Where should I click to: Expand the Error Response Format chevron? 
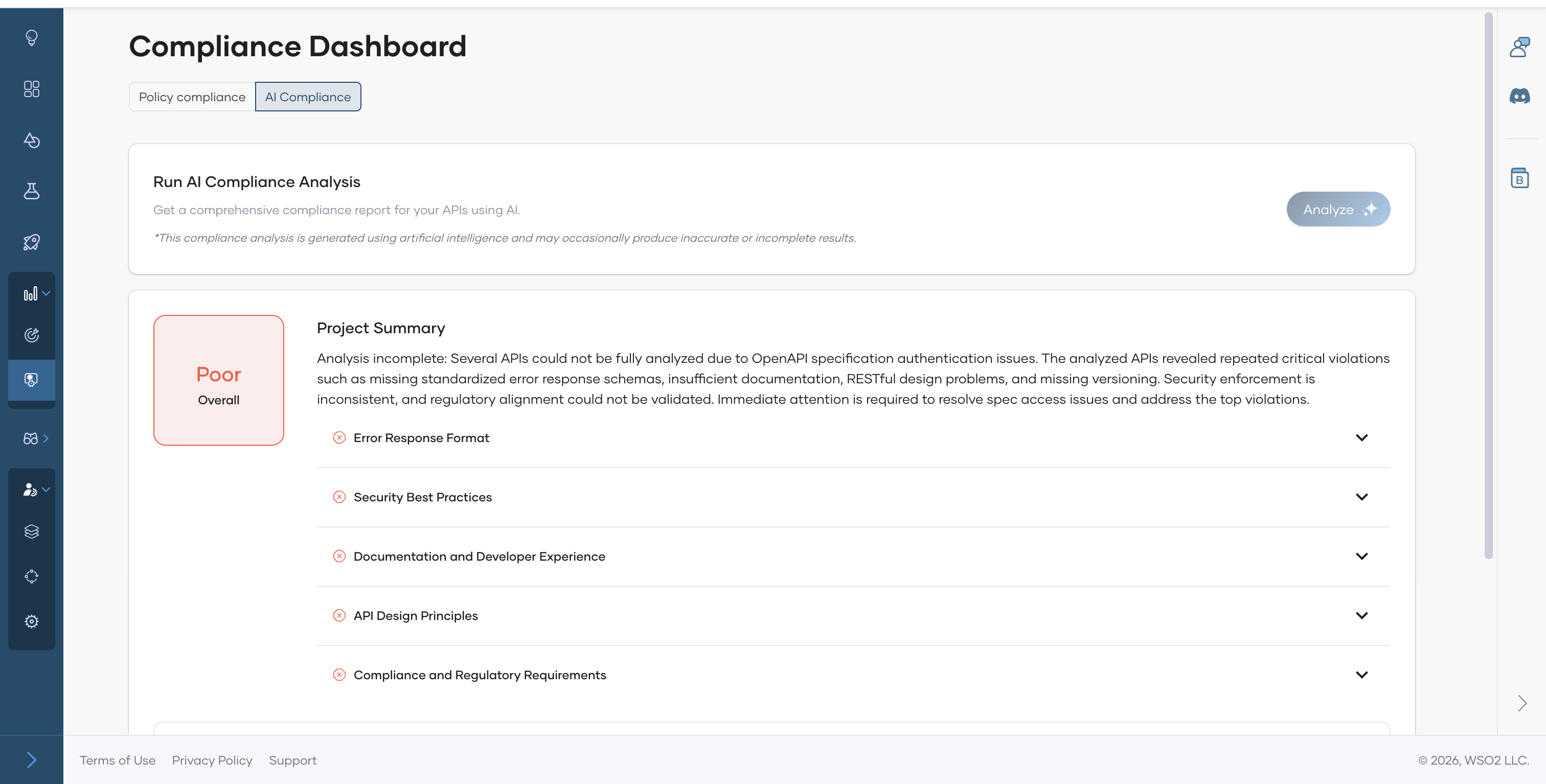(x=1362, y=437)
